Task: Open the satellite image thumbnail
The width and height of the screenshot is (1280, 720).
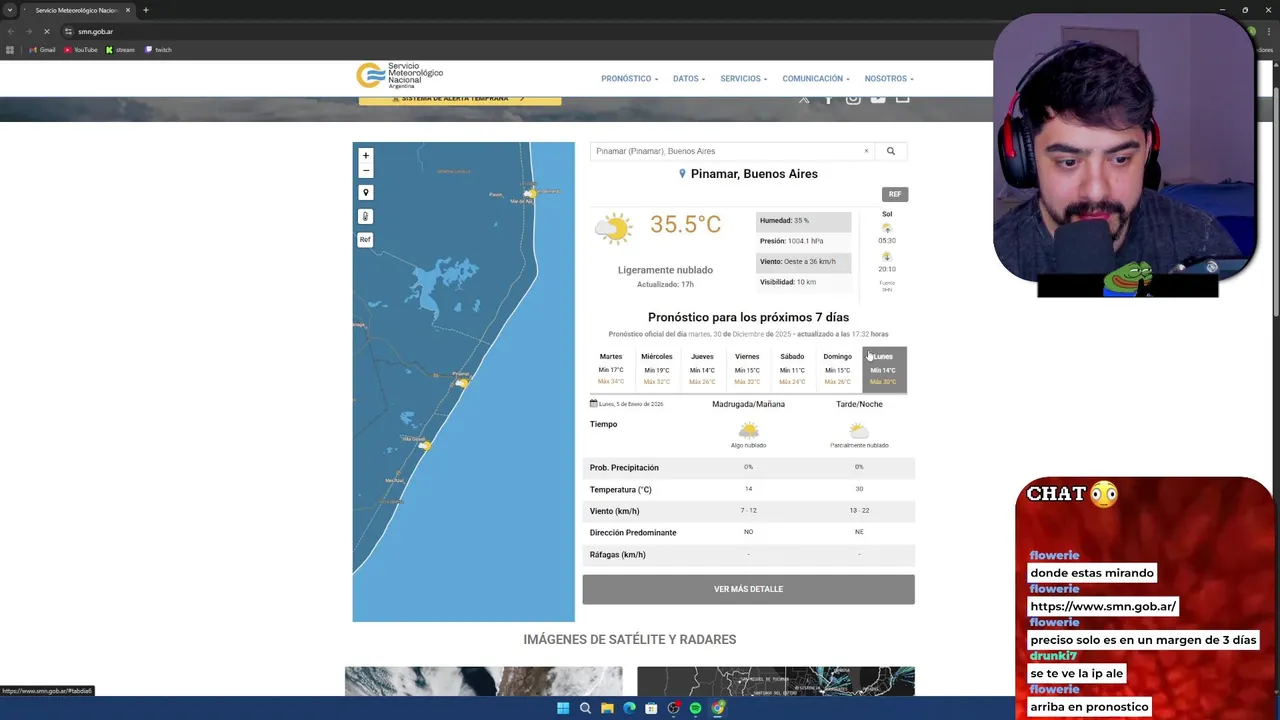Action: pyautogui.click(x=484, y=681)
